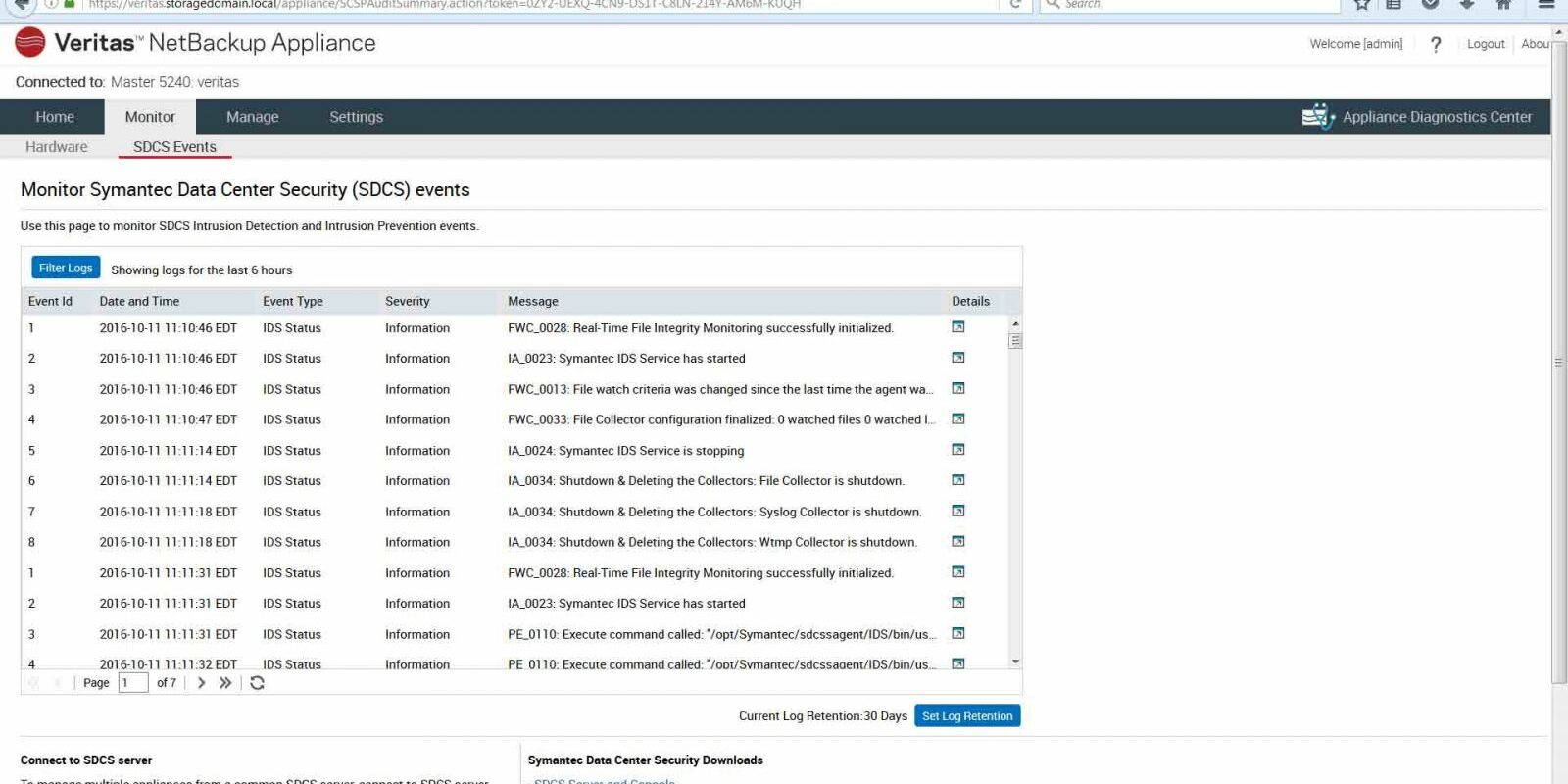This screenshot has height=784, width=1568.
Task: Select FWC_0013 file watch criteria message
Action: 720,389
